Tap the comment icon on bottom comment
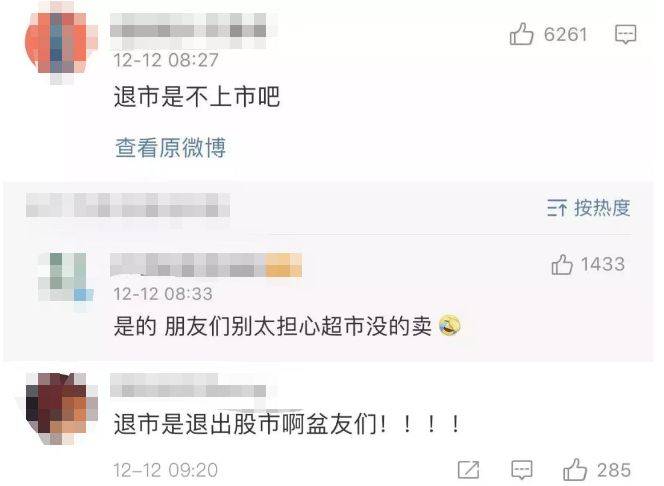 [522, 470]
